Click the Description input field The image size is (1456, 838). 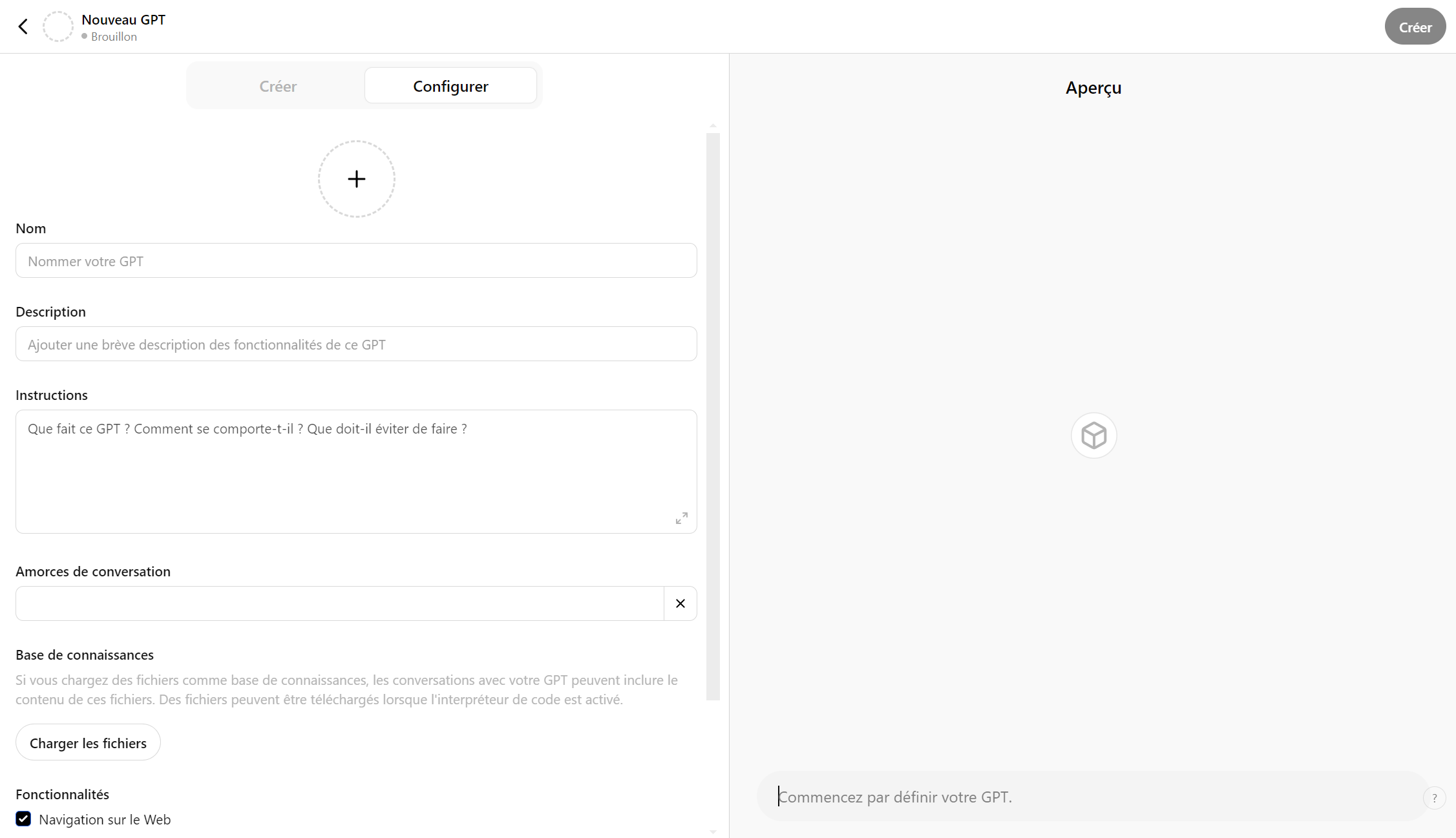click(x=356, y=344)
